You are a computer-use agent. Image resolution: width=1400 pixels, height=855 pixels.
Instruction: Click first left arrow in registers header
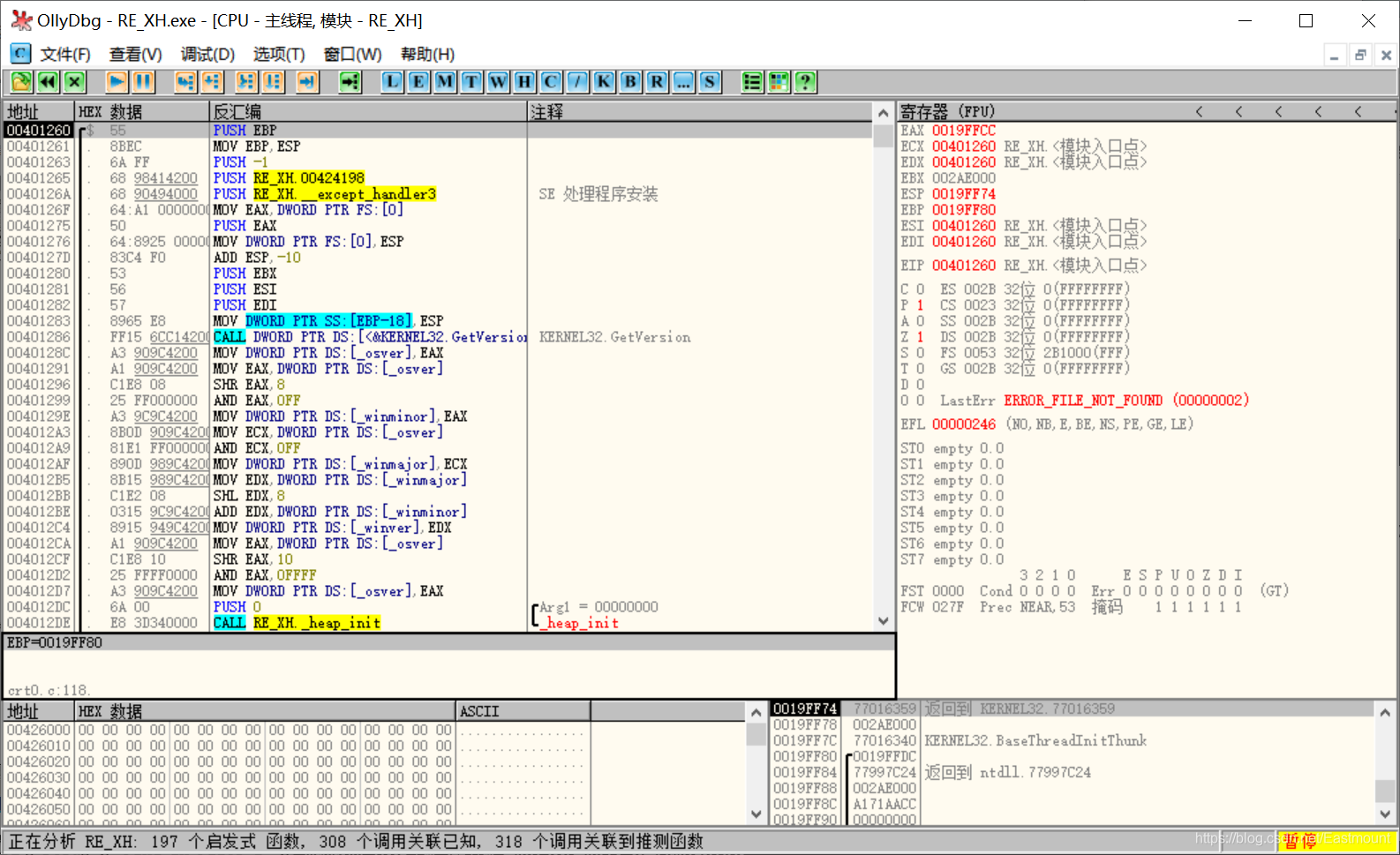[x=1200, y=112]
